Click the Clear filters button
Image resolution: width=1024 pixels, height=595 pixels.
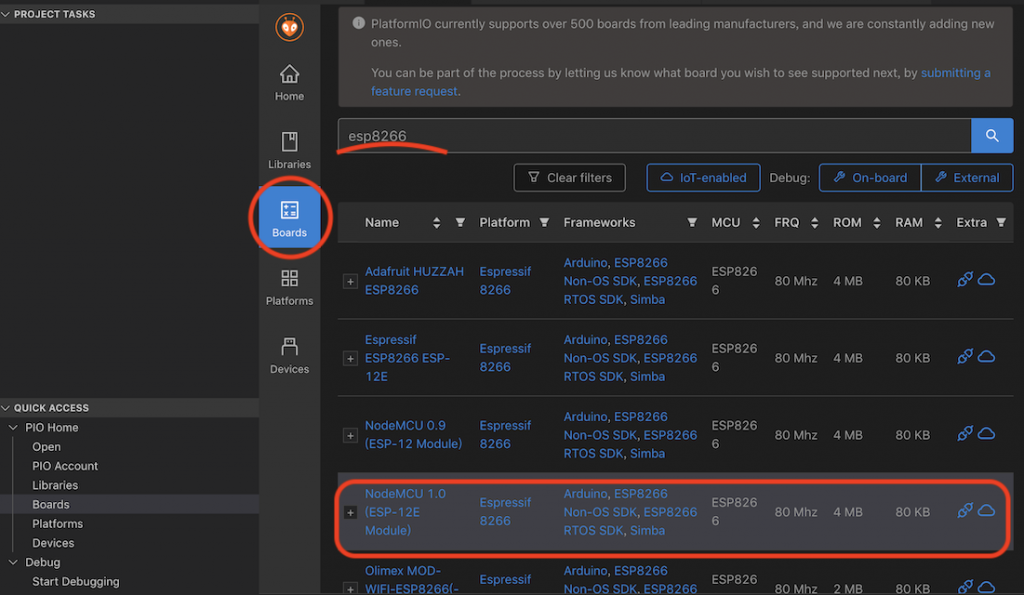(569, 178)
